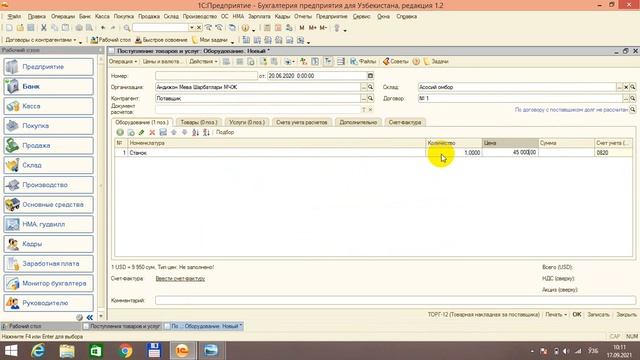
Task: Open the Договоры с контрагентами dropdown
Action: point(41,40)
